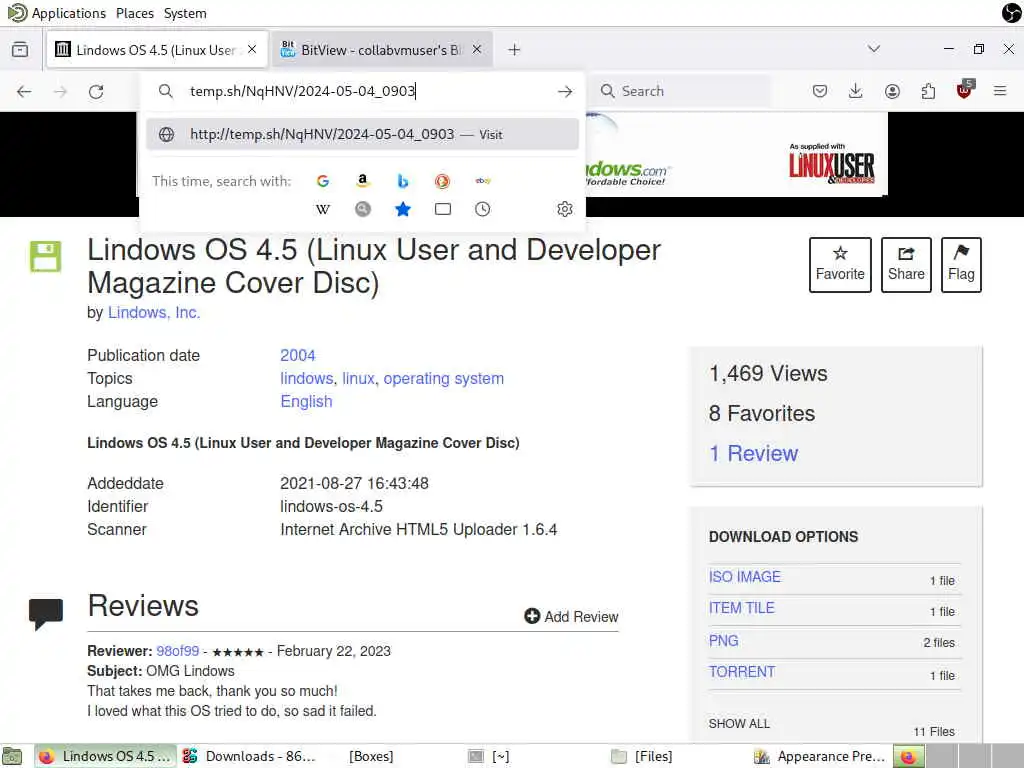This screenshot has height=768, width=1024.
Task: Visit the http://temp.sh suggestion
Action: point(362,134)
